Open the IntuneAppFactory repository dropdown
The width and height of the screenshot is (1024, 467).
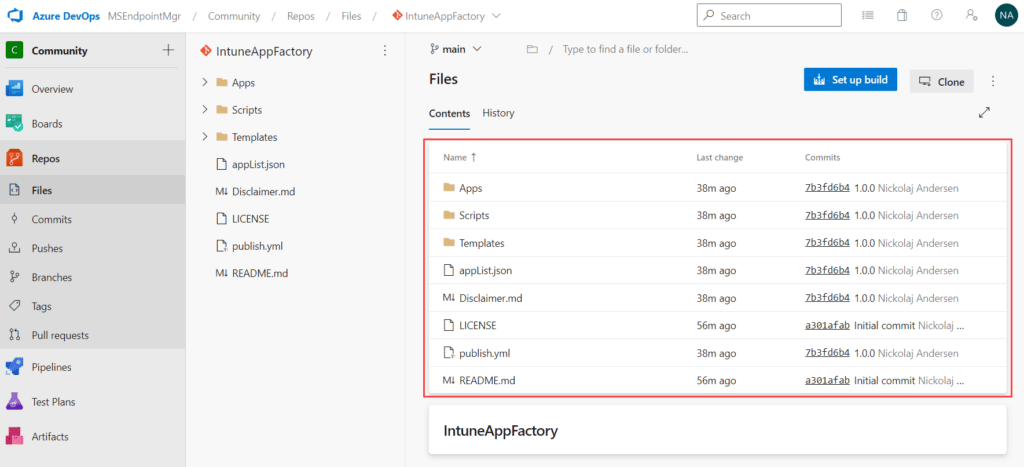(x=447, y=16)
